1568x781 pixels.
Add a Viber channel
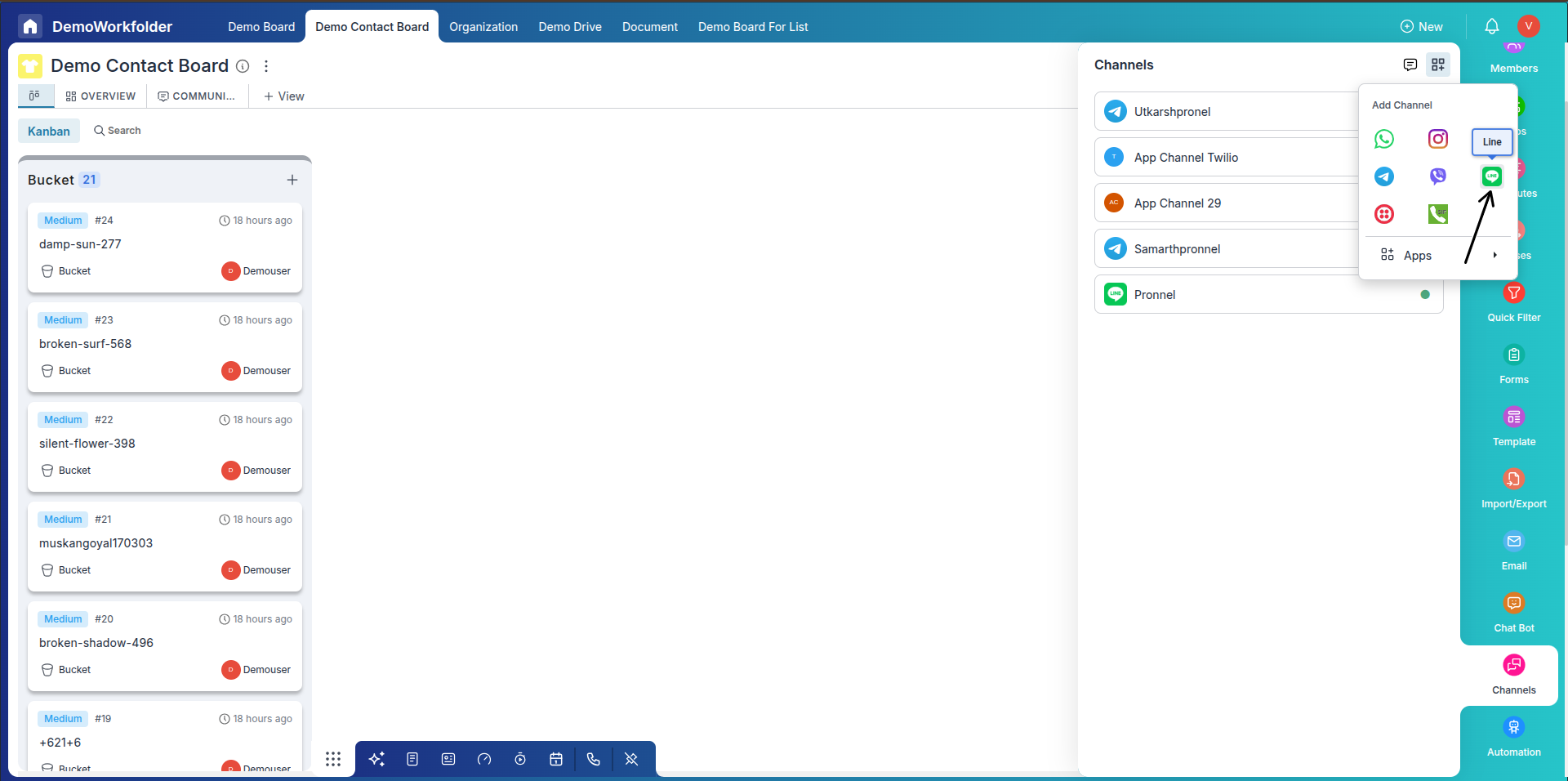pos(1438,176)
